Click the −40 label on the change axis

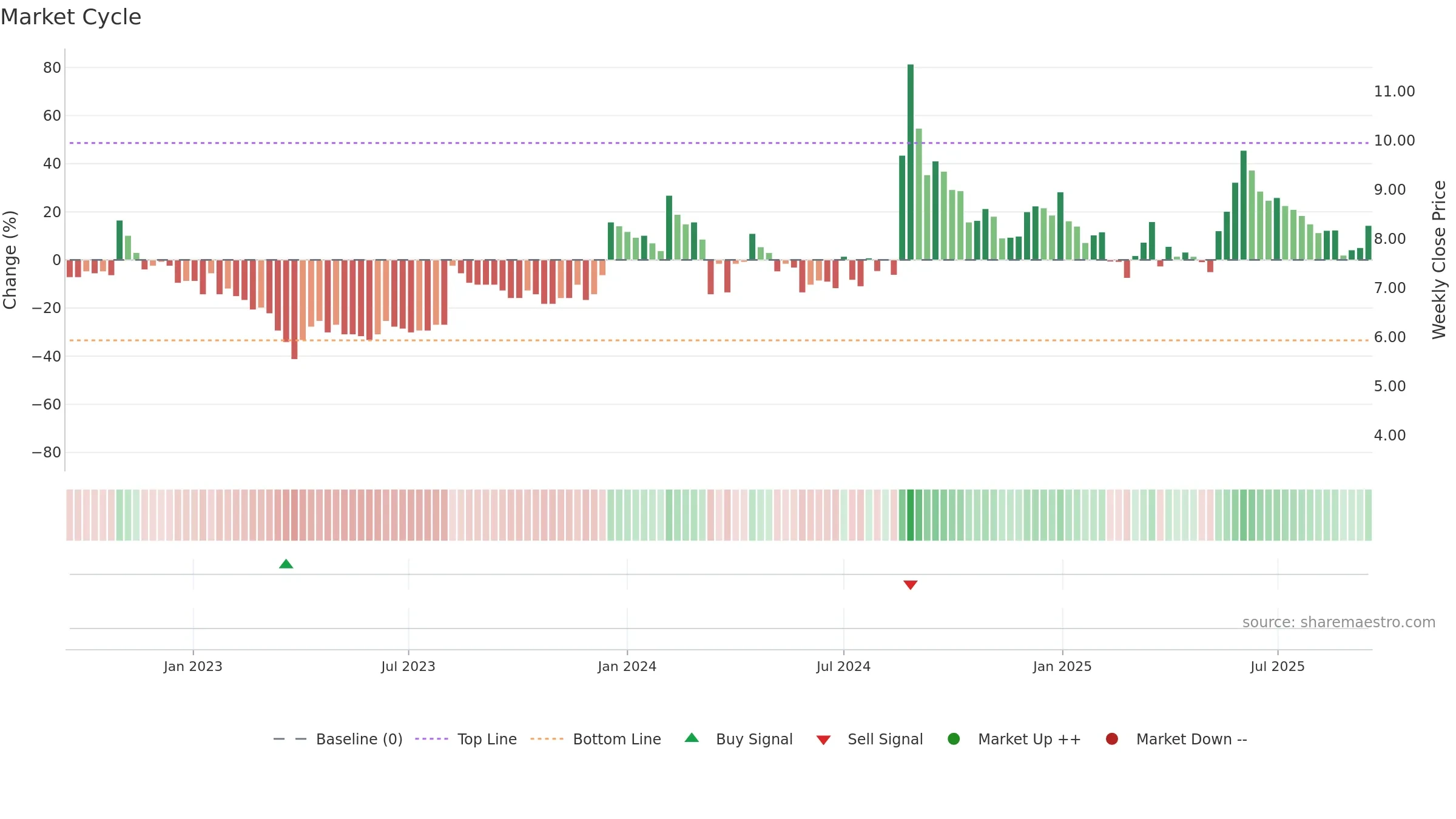(47, 357)
